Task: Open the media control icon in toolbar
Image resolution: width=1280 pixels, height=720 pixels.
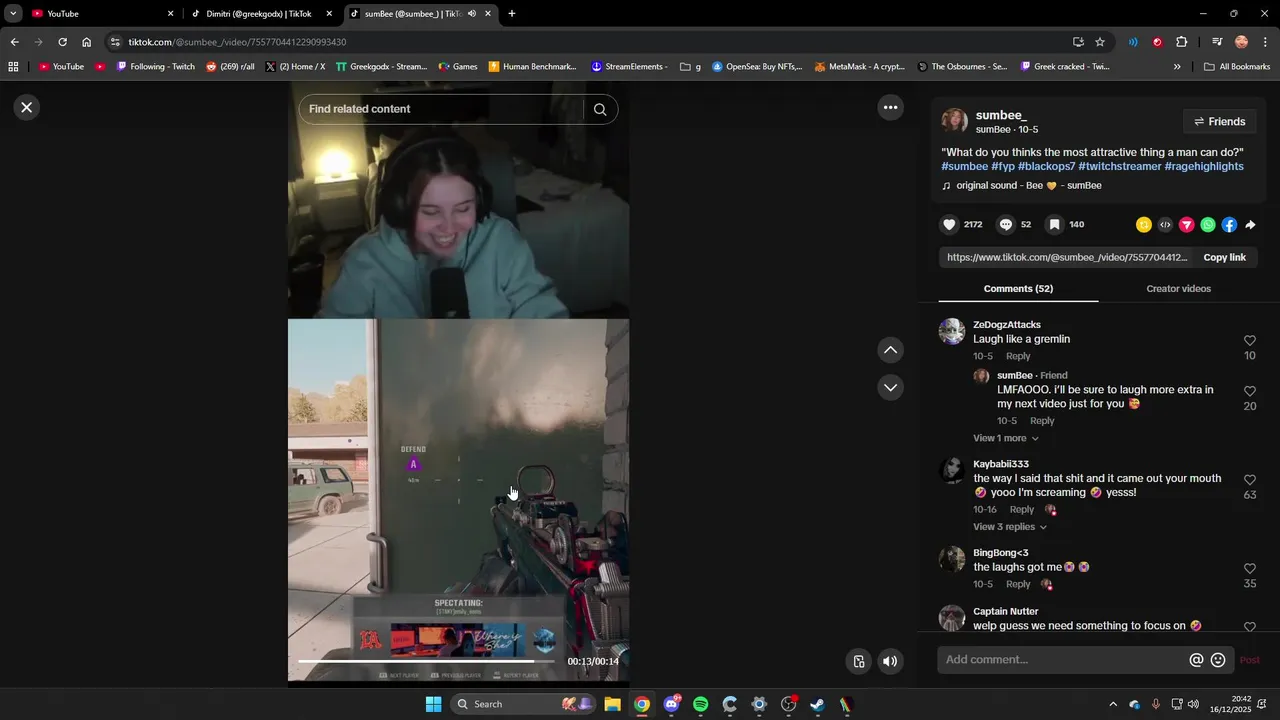Action: click(x=1217, y=42)
